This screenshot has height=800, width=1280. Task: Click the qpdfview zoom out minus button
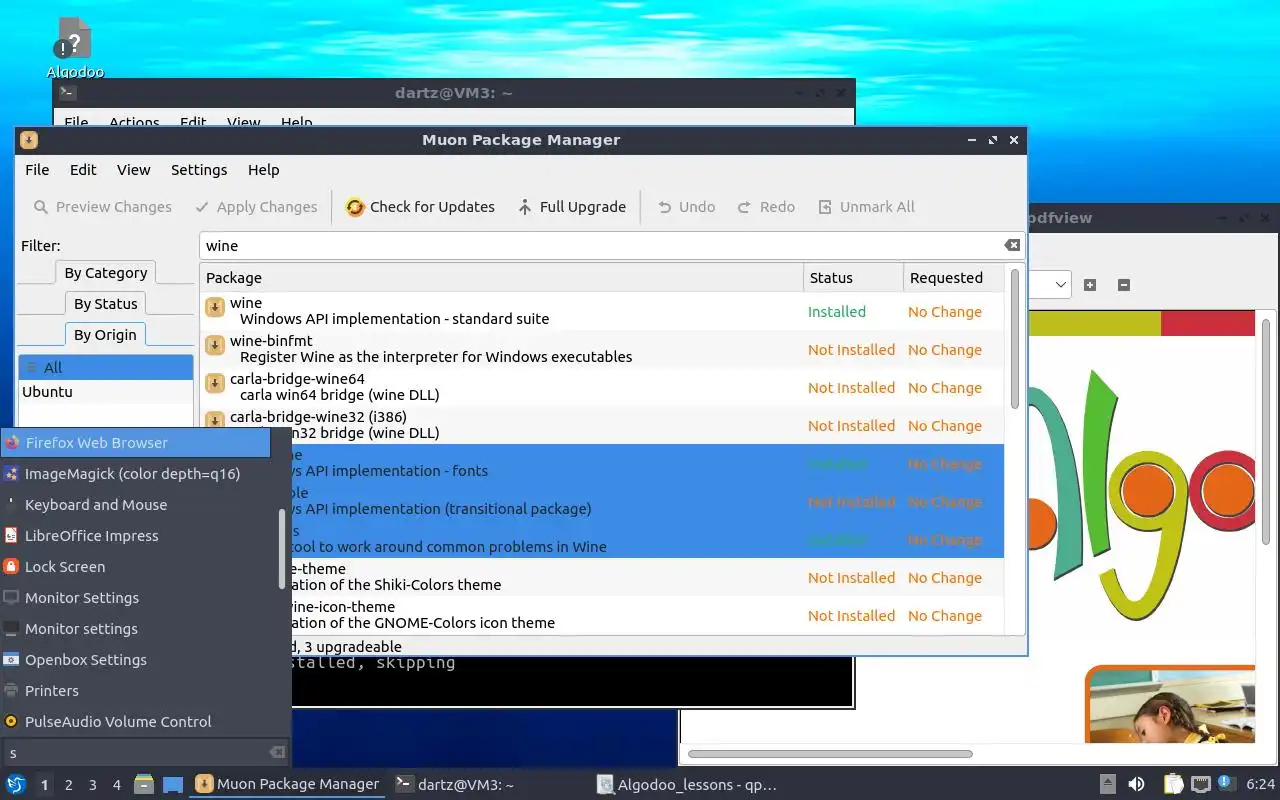pyautogui.click(x=1123, y=285)
